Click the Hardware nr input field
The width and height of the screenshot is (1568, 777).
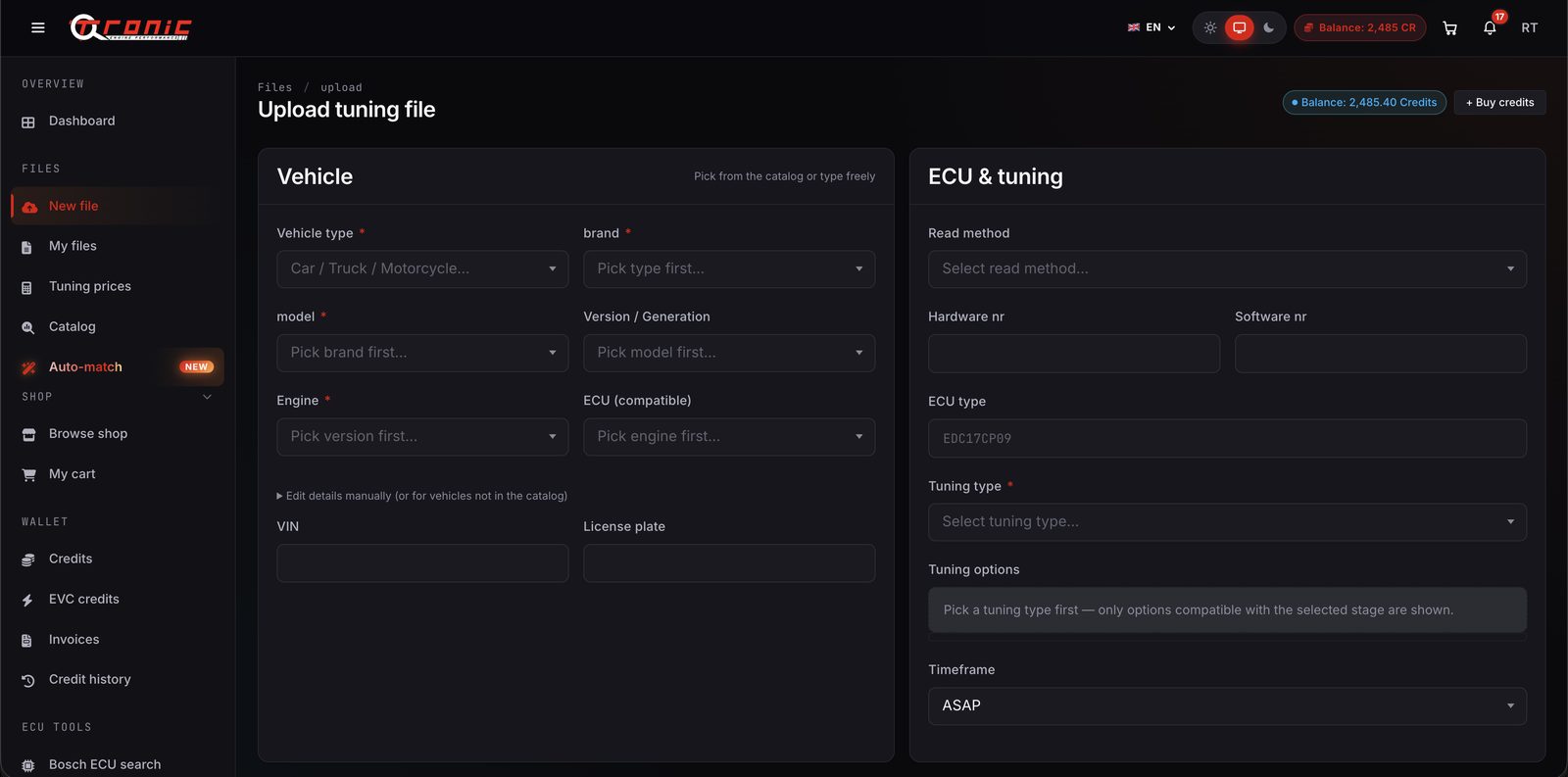pyautogui.click(x=1074, y=353)
